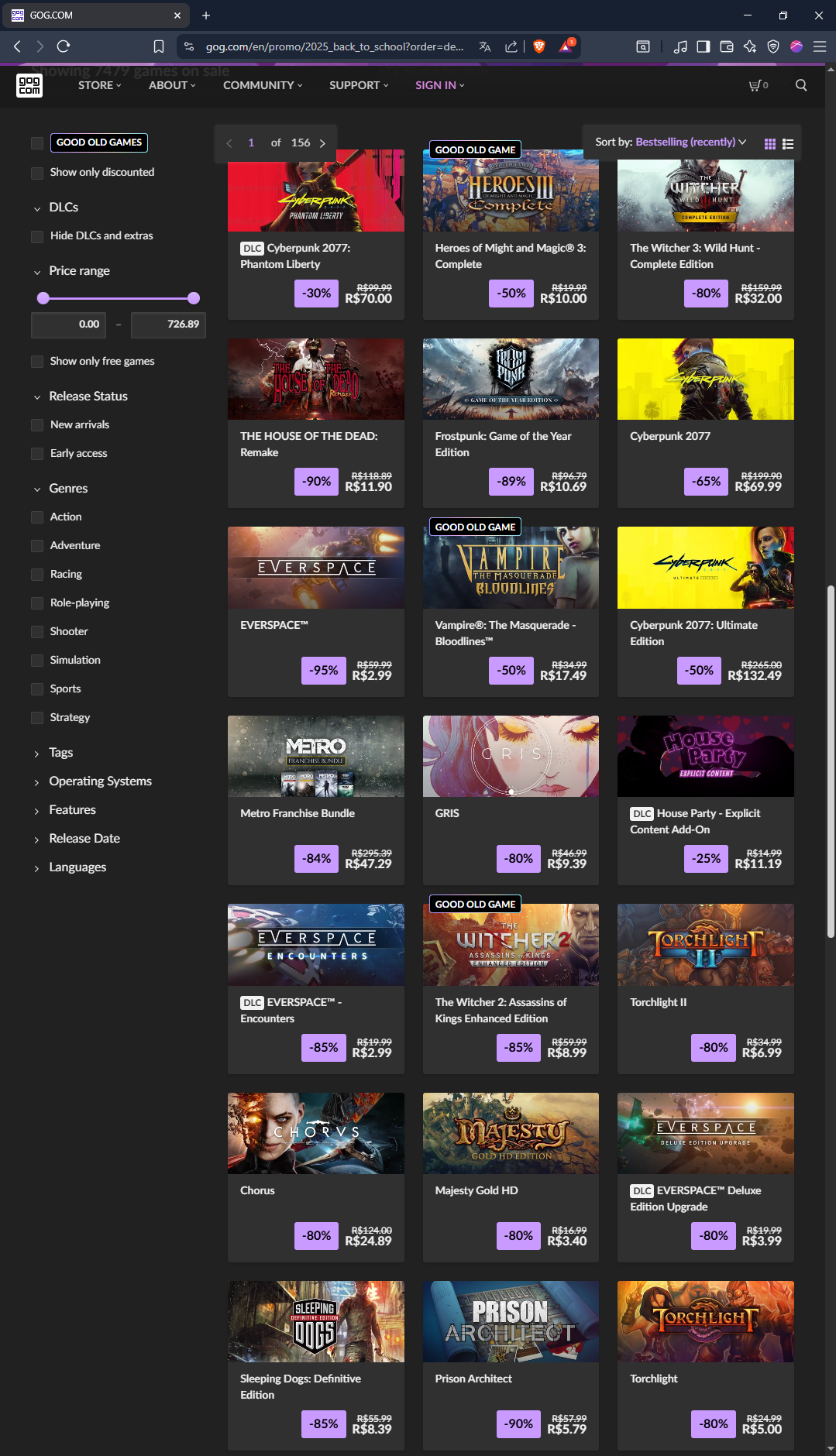836x1456 pixels.
Task: Click the minimum price slider handle
Action: [x=43, y=298]
